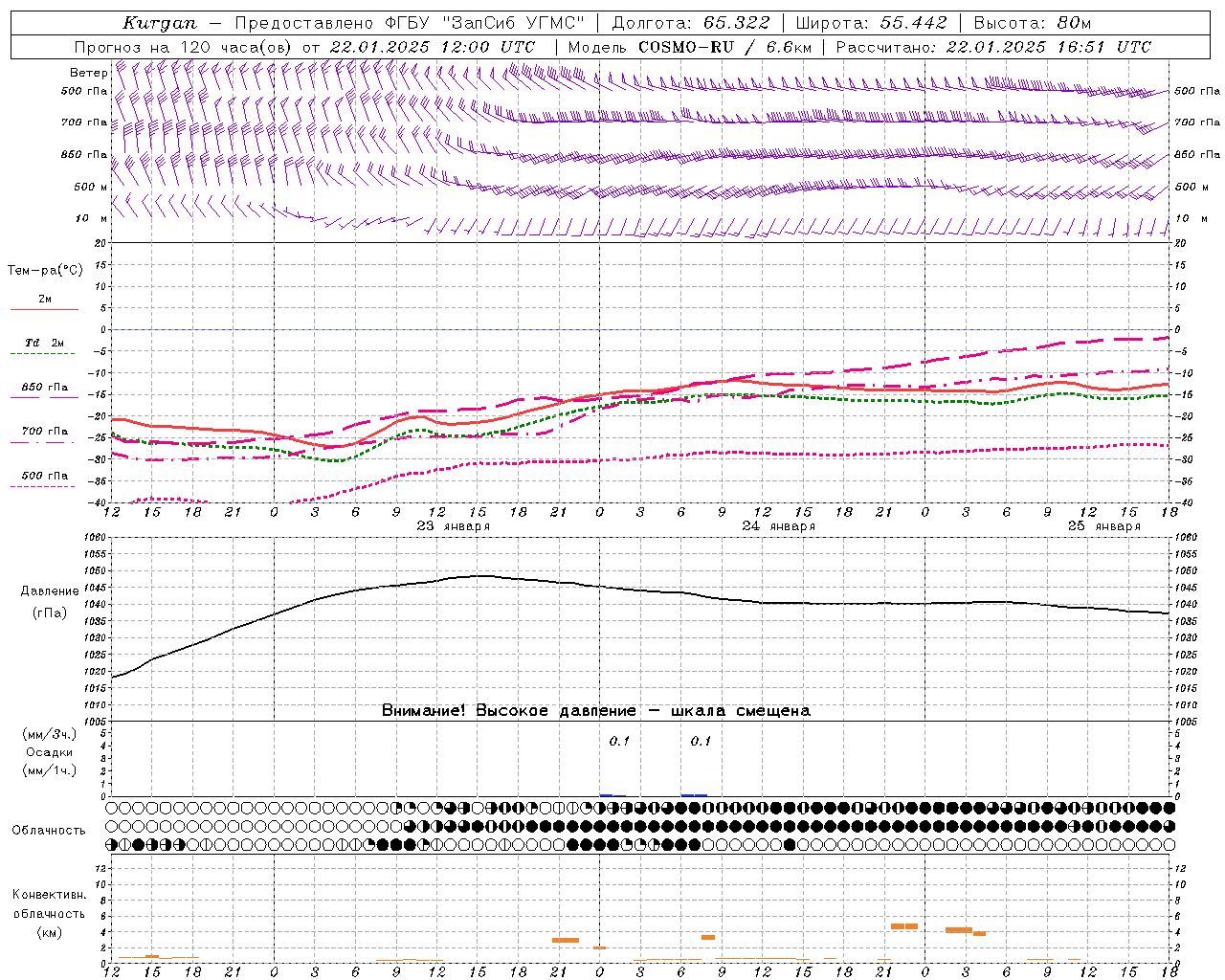The width and height of the screenshot is (1225, 980).
Task: Click the elevation label 'Высота: 80м'
Action: pos(1032,23)
